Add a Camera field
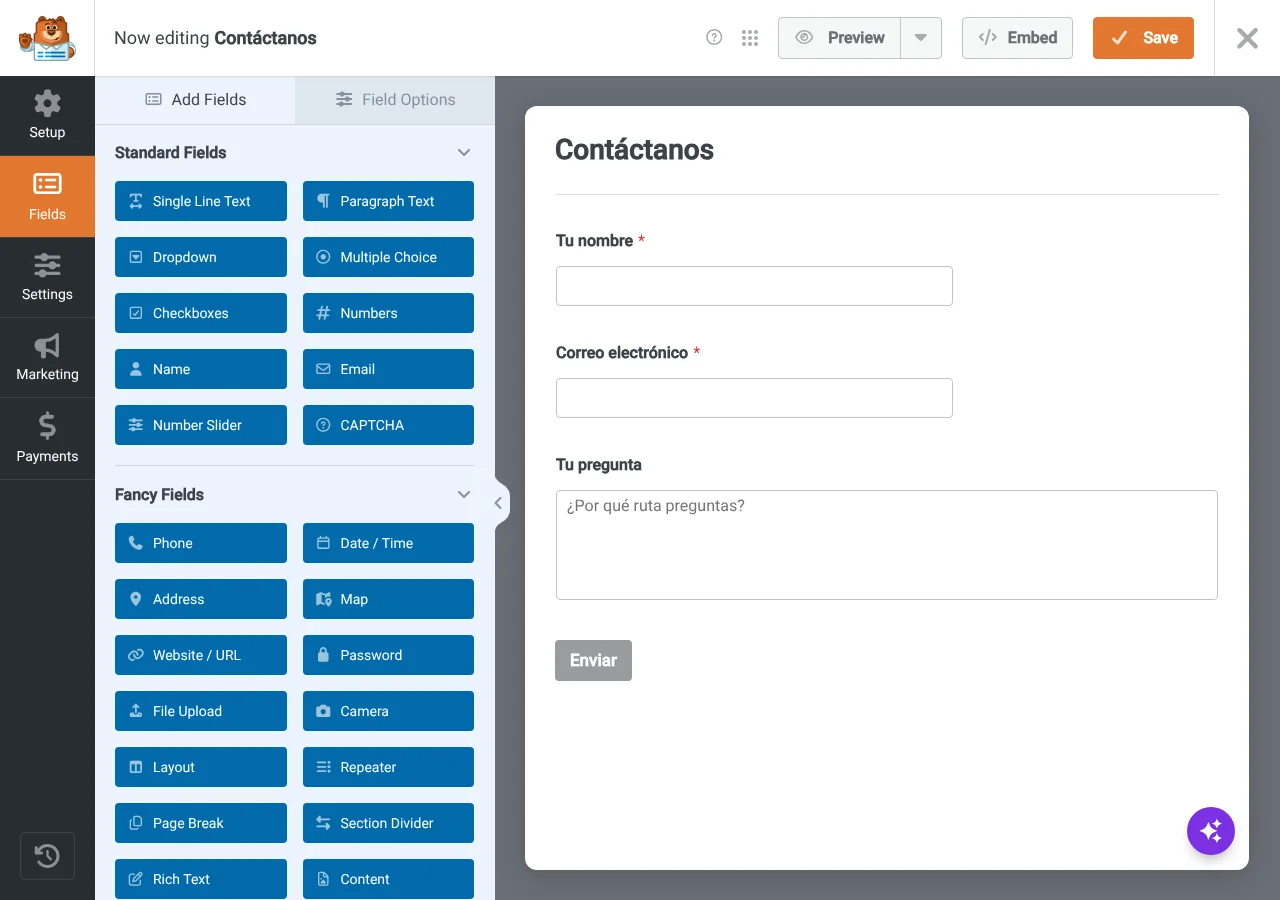Screen dimensions: 1280x900 tap(388, 711)
